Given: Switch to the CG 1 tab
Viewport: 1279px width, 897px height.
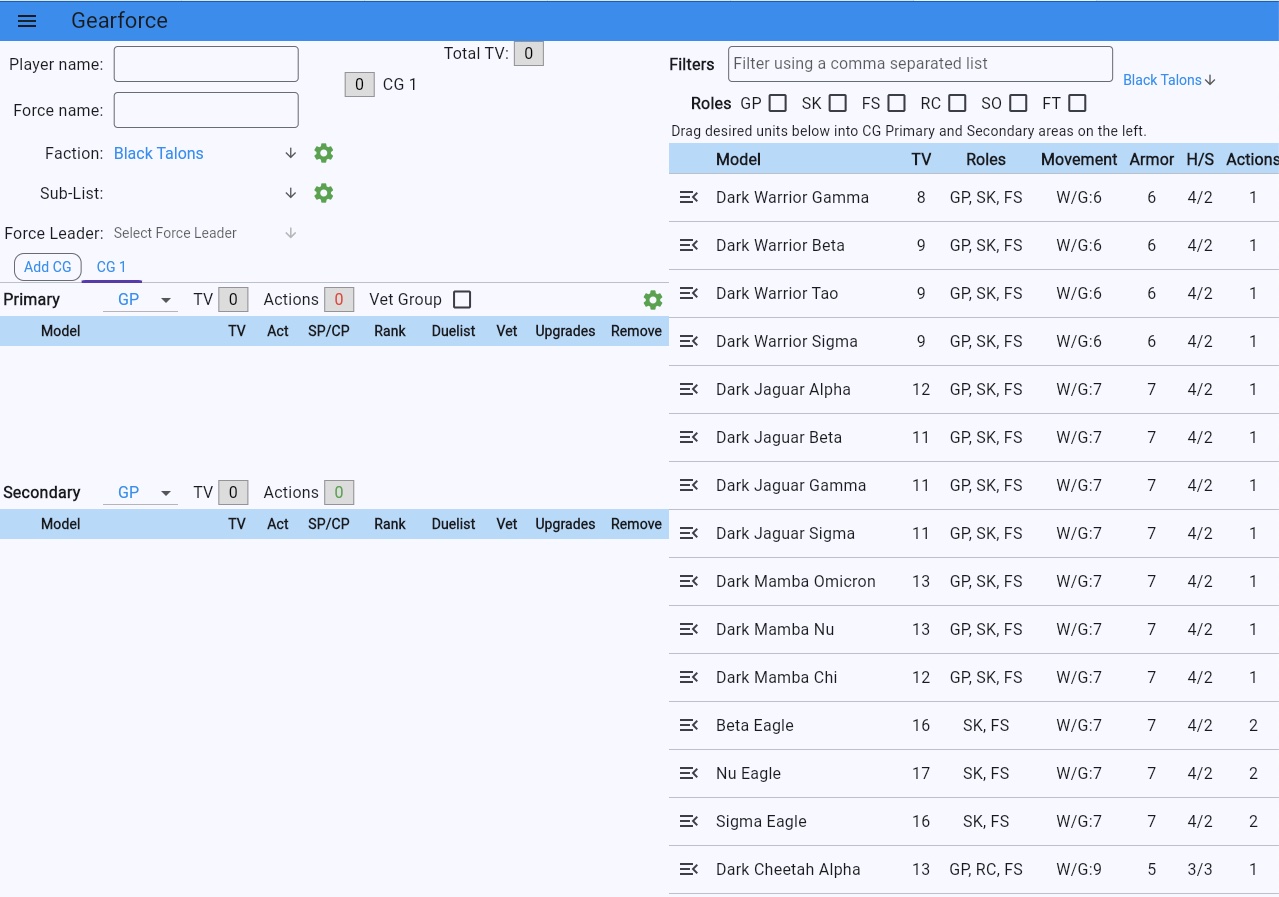Looking at the screenshot, I should [111, 267].
